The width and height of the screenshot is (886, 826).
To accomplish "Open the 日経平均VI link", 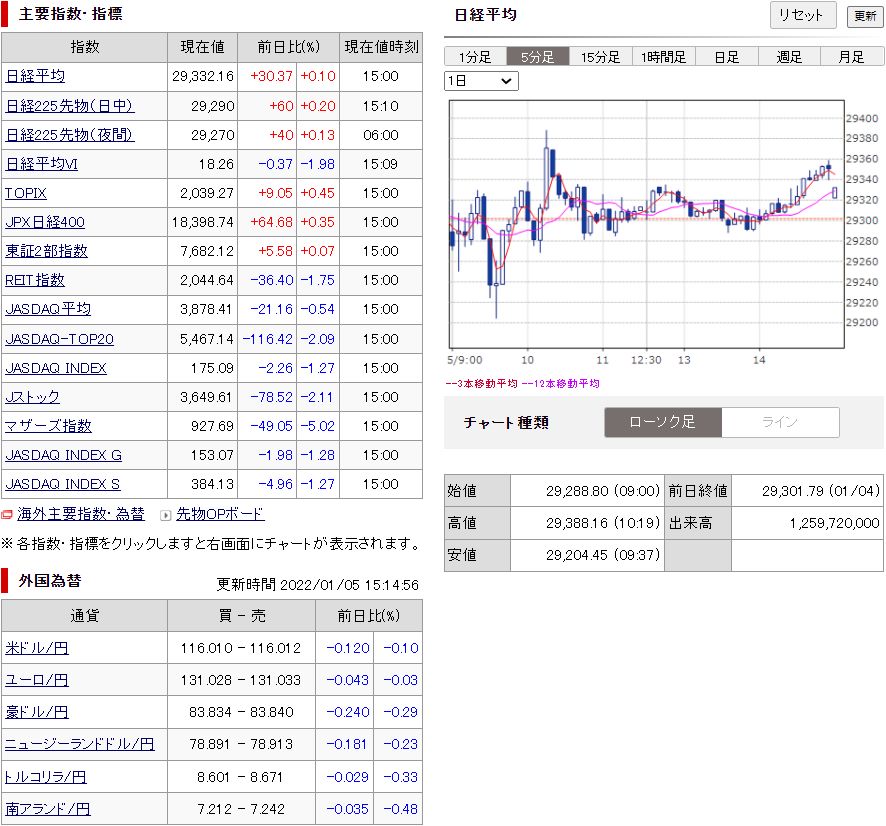I will click(41, 164).
